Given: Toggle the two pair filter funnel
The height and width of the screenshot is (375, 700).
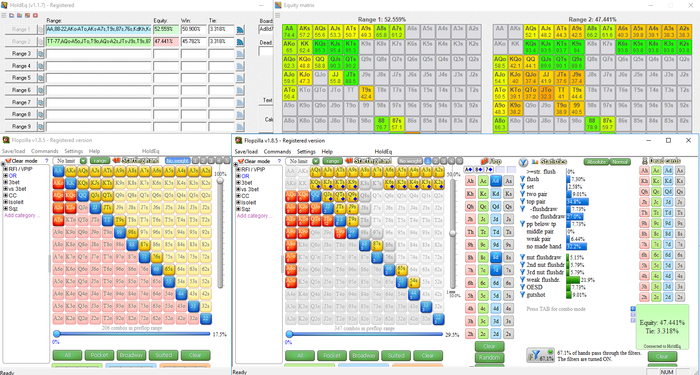Looking at the screenshot, I should 523,194.
